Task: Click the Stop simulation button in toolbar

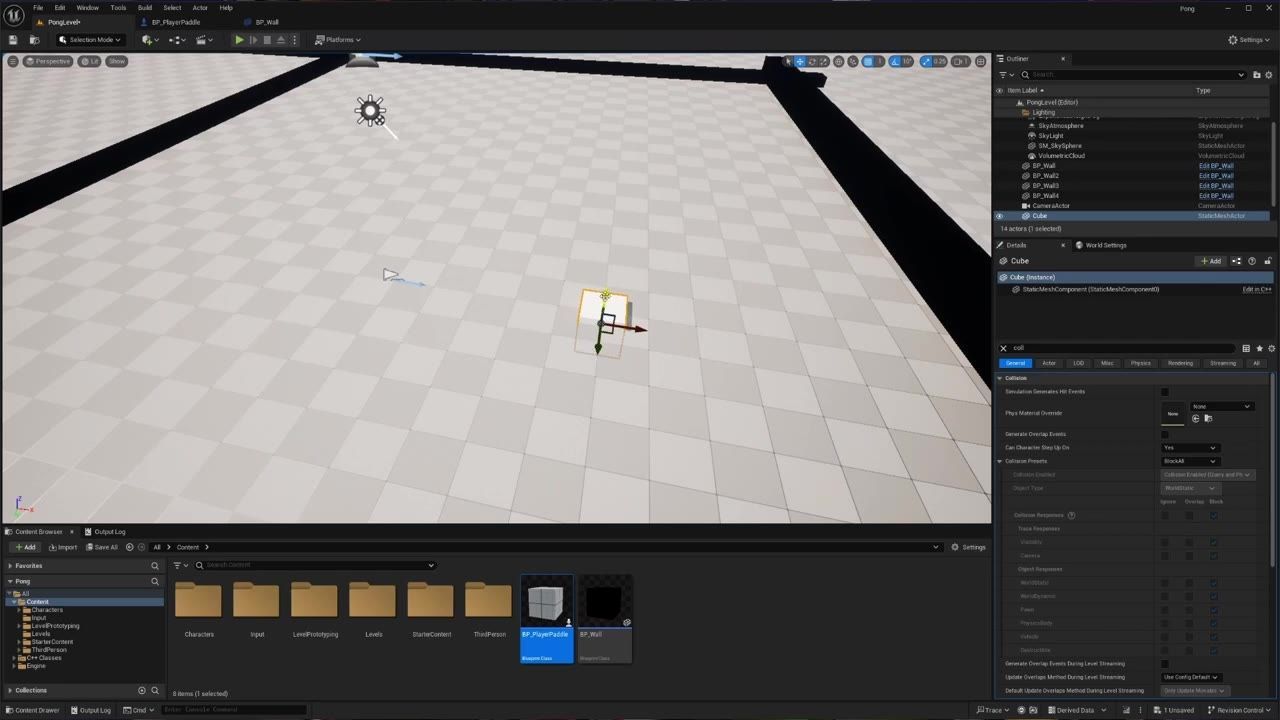Action: [267, 40]
